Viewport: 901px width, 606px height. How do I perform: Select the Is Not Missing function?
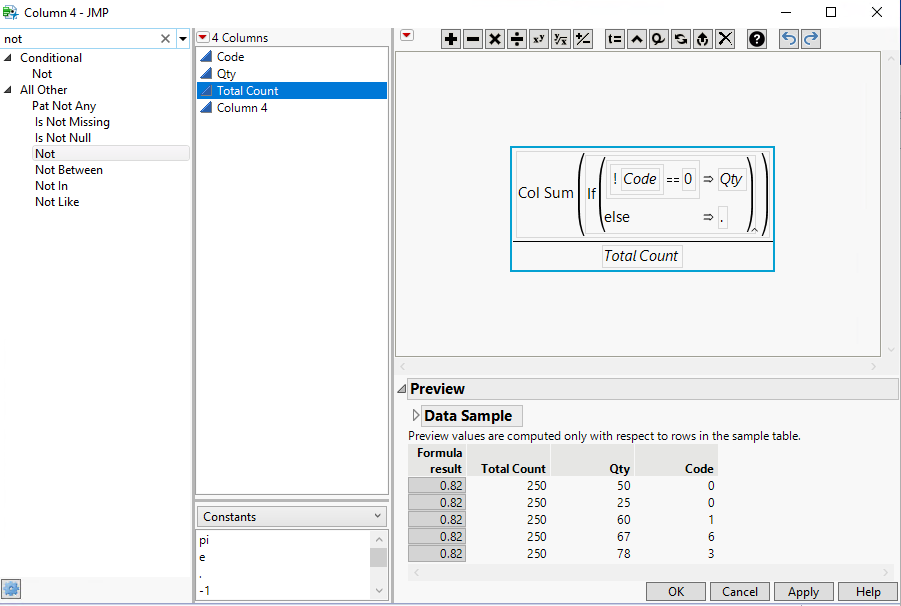point(72,122)
